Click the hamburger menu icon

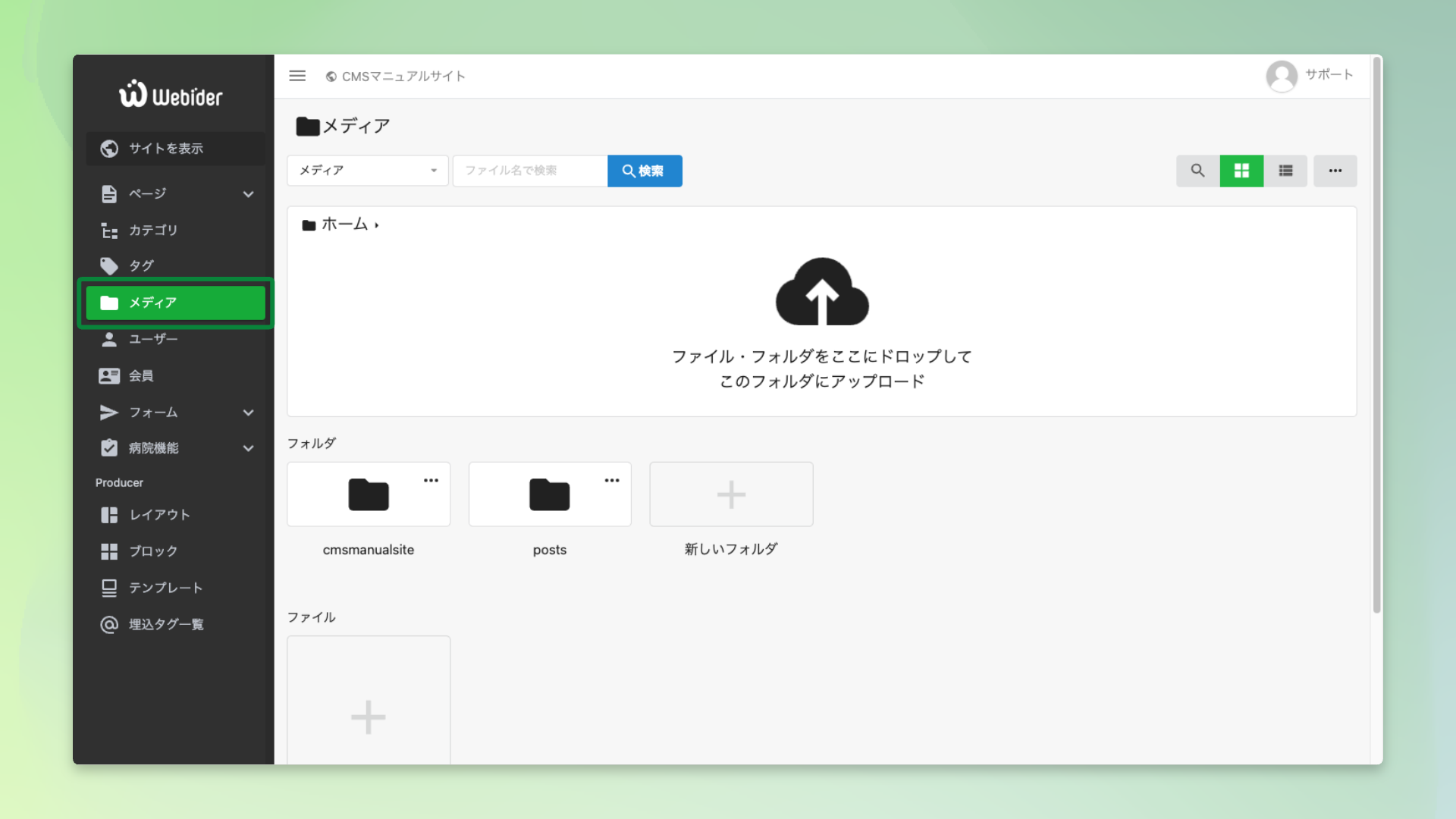[x=297, y=76]
